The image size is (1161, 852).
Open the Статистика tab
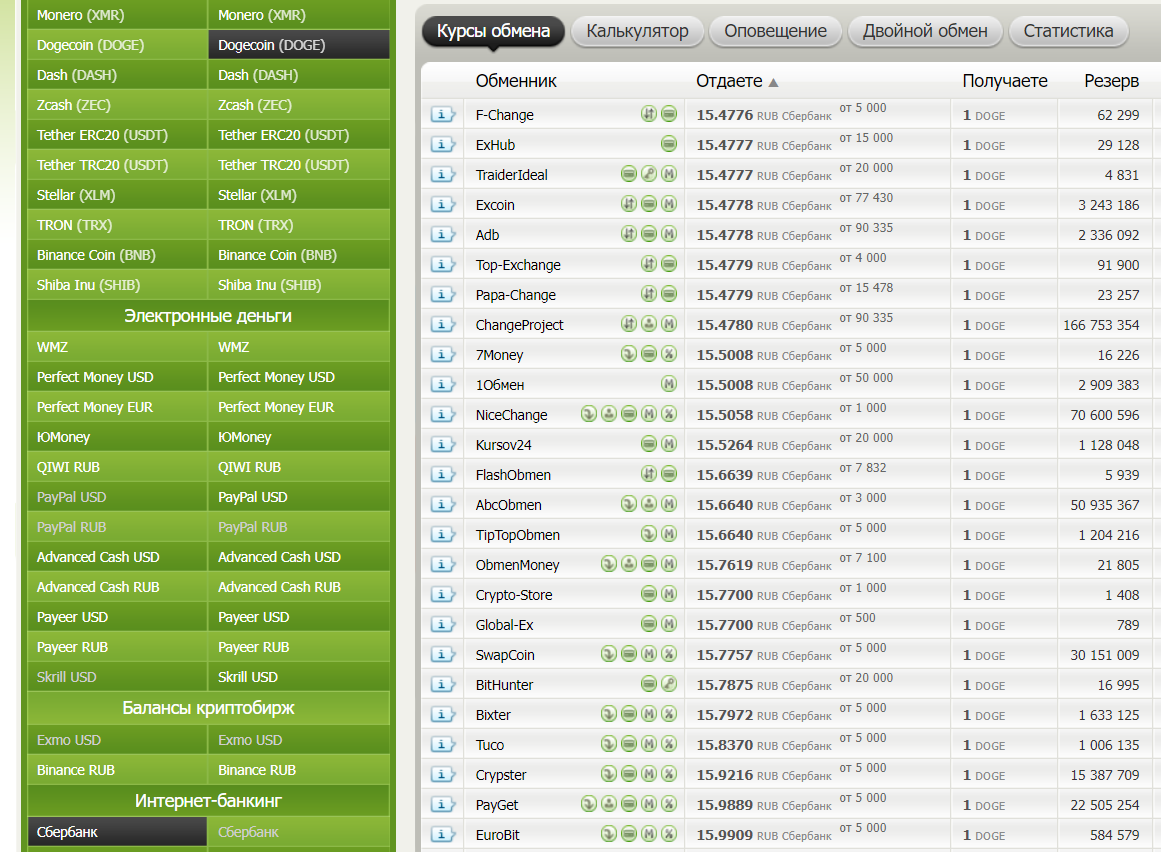tap(1068, 31)
